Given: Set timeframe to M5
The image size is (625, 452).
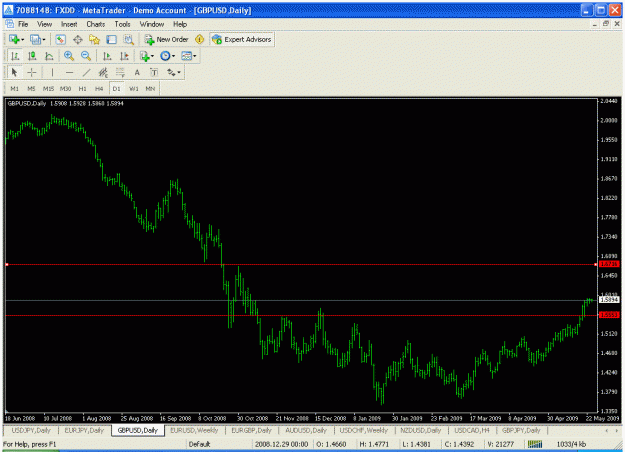Looking at the screenshot, I should click(31, 88).
